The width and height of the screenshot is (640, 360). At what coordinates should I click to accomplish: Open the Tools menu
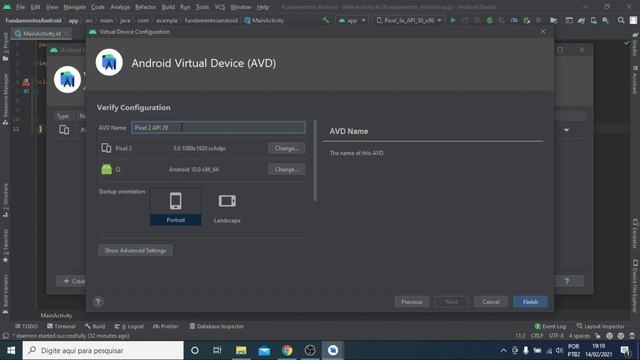pyautogui.click(x=202, y=7)
